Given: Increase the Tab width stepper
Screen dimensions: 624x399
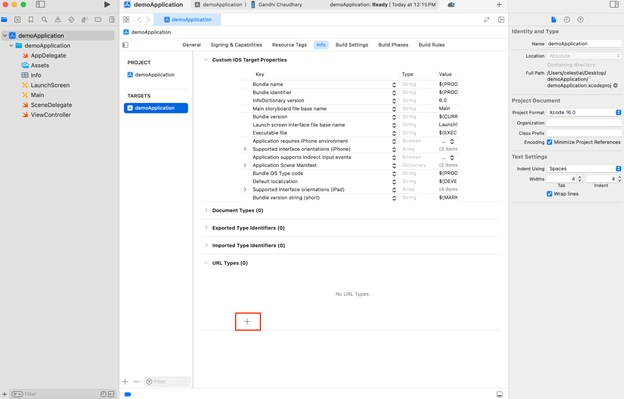Looking at the screenshot, I should [579, 177].
